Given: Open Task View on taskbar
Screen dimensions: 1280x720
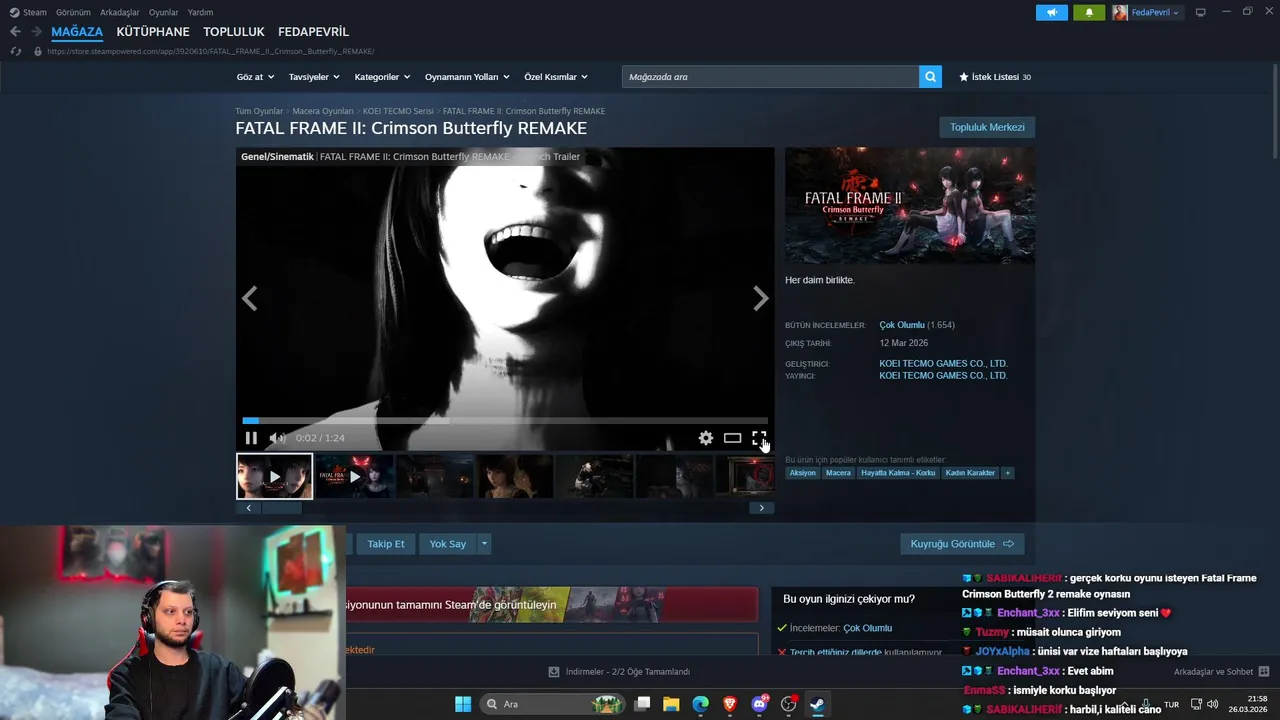Looking at the screenshot, I should [x=642, y=704].
